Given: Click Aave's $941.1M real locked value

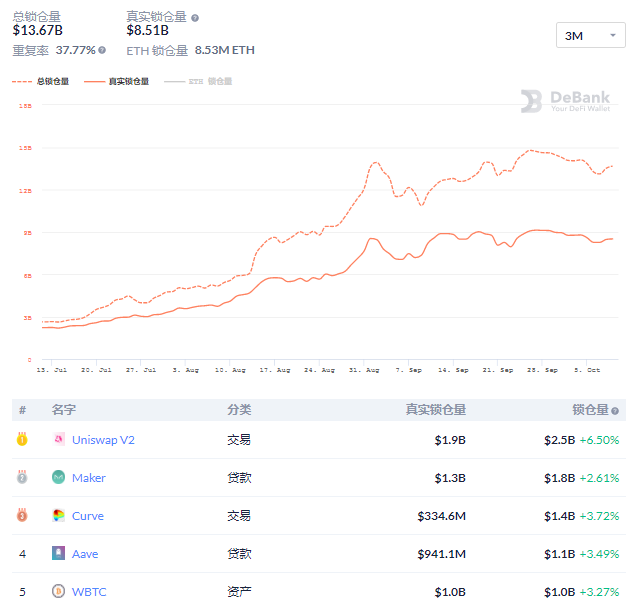Looking at the screenshot, I should tap(441, 554).
